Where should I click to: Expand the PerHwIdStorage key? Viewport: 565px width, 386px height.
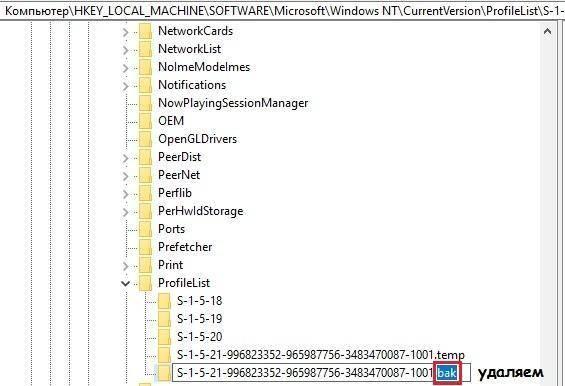point(125,212)
